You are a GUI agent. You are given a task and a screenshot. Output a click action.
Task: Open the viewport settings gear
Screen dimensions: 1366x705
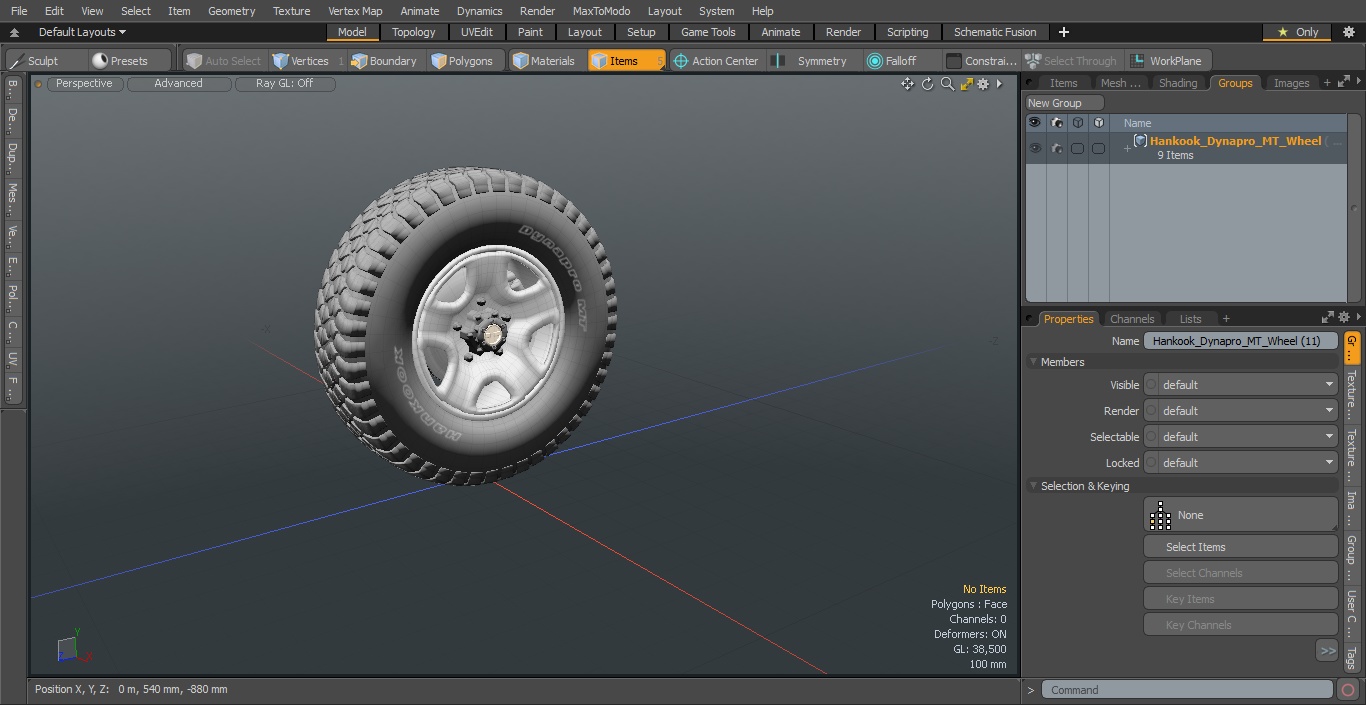(983, 84)
